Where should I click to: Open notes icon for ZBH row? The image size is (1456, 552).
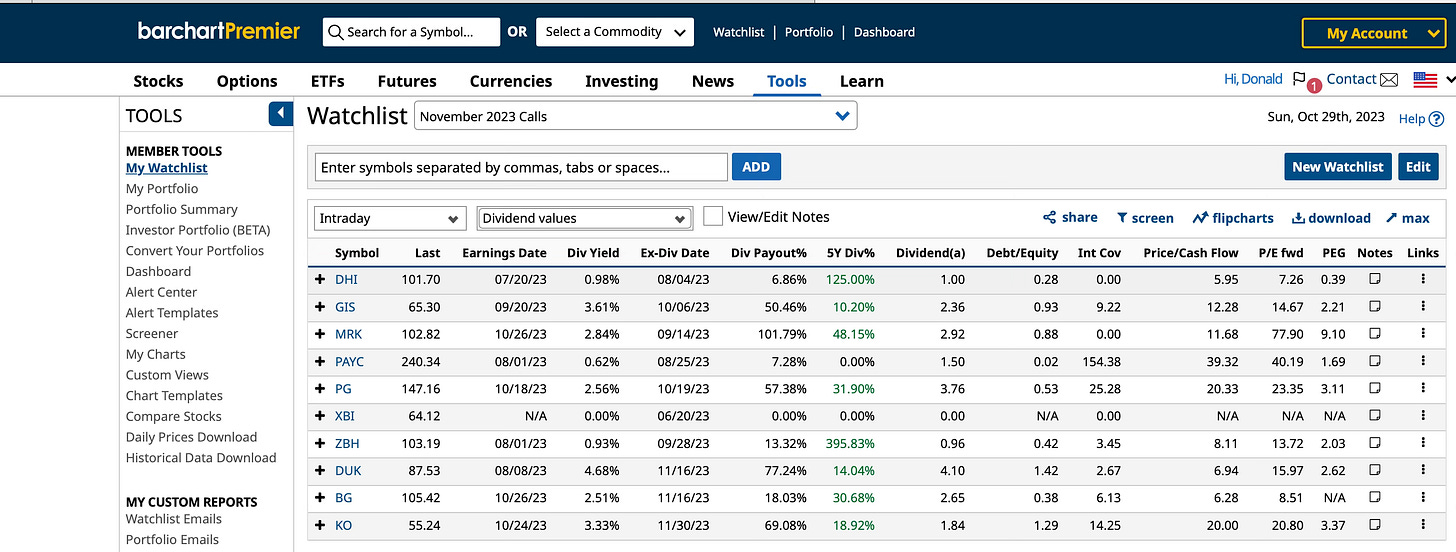click(1374, 443)
